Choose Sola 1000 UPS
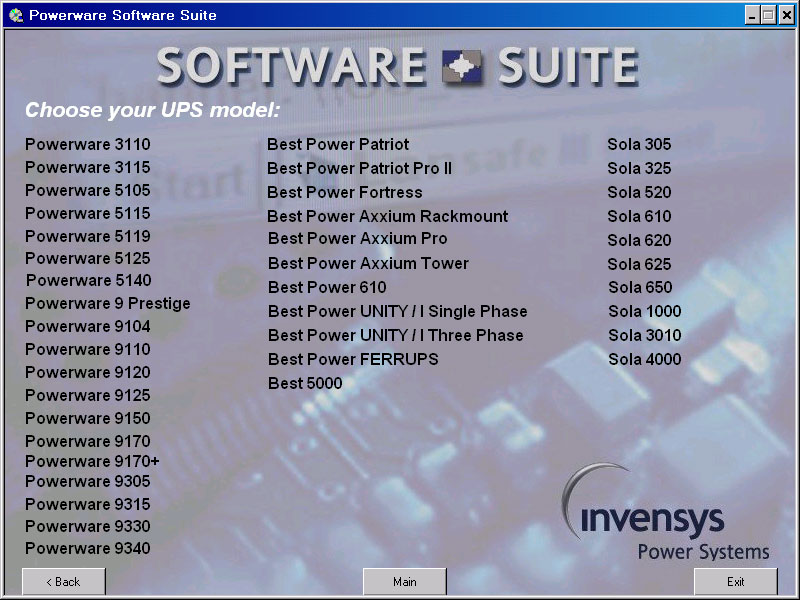Image resolution: width=800 pixels, height=600 pixels. tap(644, 311)
